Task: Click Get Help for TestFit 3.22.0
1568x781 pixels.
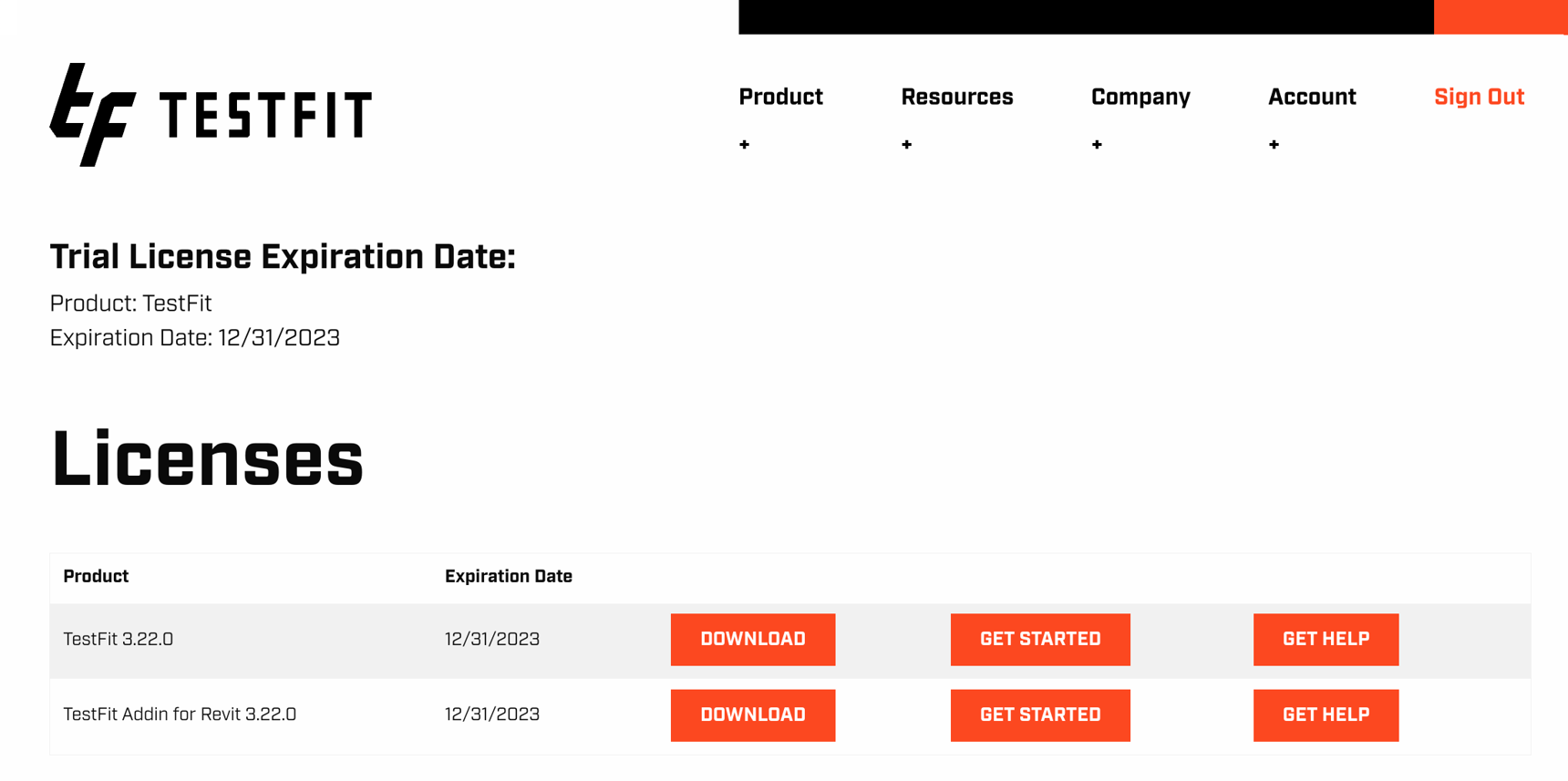Action: coord(1326,639)
